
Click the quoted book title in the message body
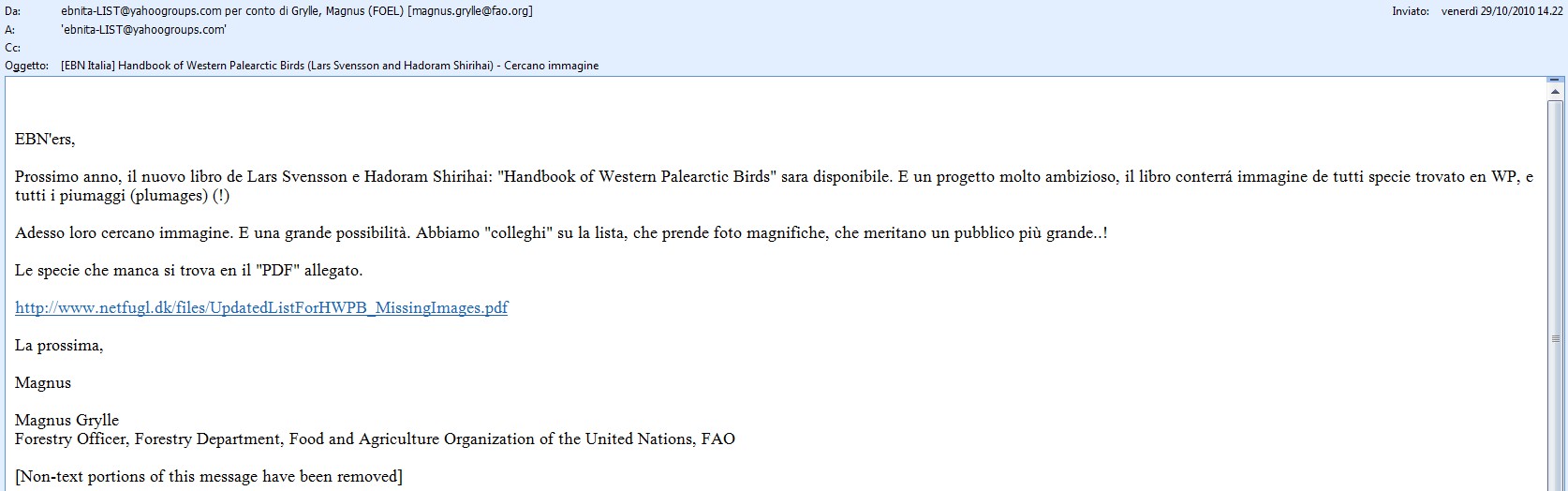(641, 177)
